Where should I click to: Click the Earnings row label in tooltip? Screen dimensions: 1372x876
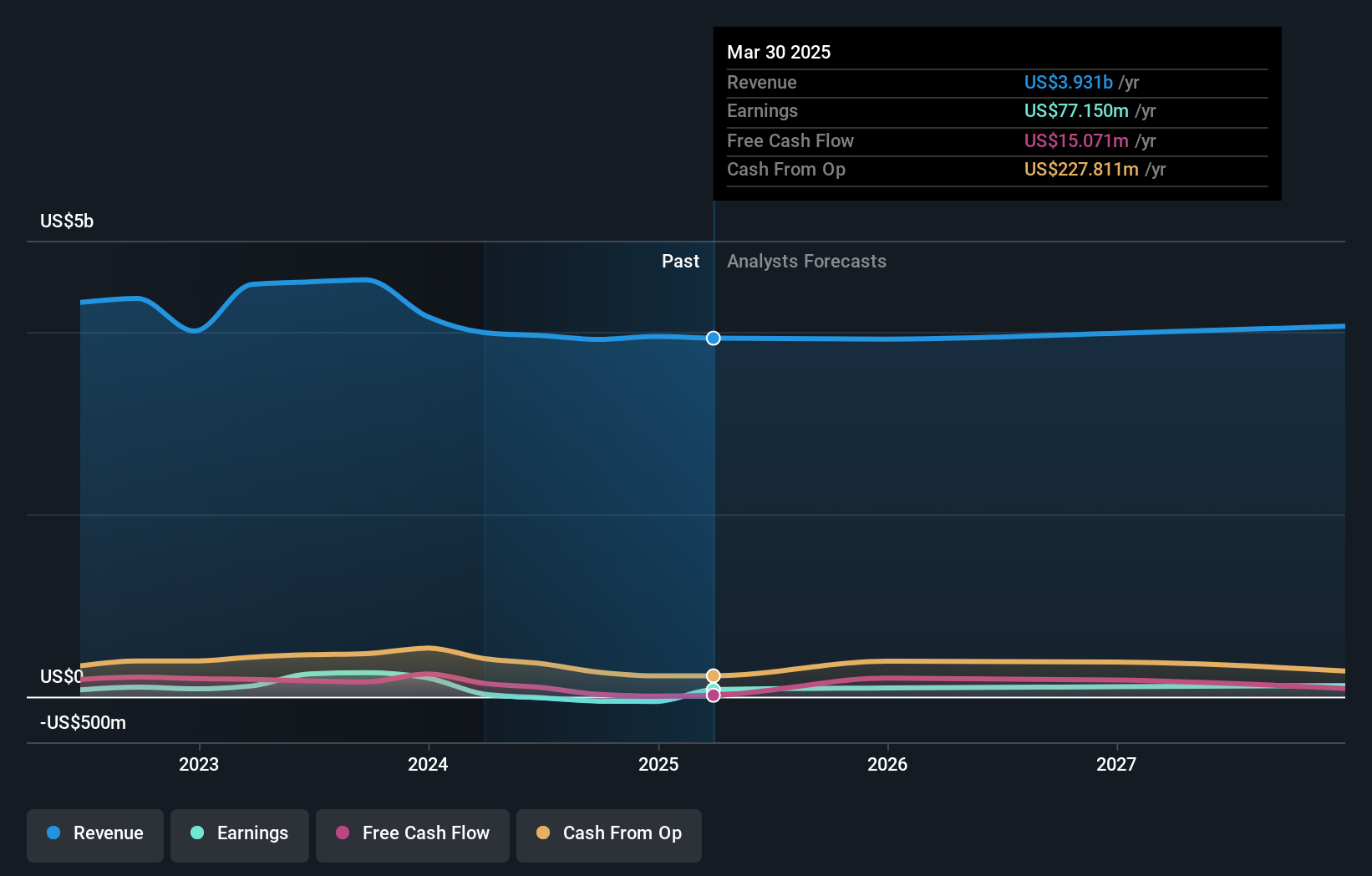pyautogui.click(x=762, y=110)
